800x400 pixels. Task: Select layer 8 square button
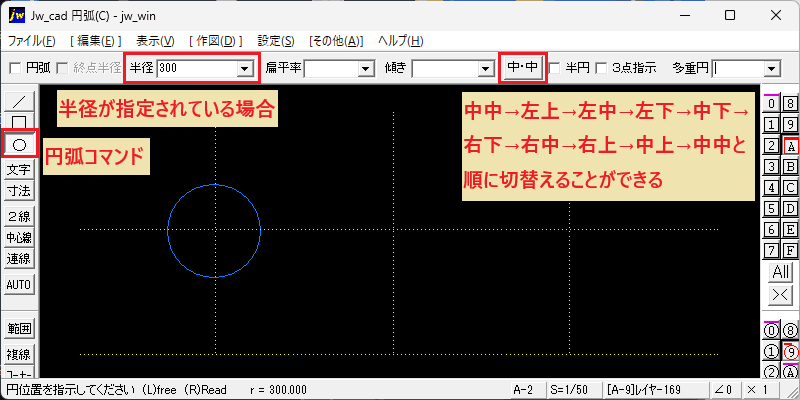click(x=790, y=104)
